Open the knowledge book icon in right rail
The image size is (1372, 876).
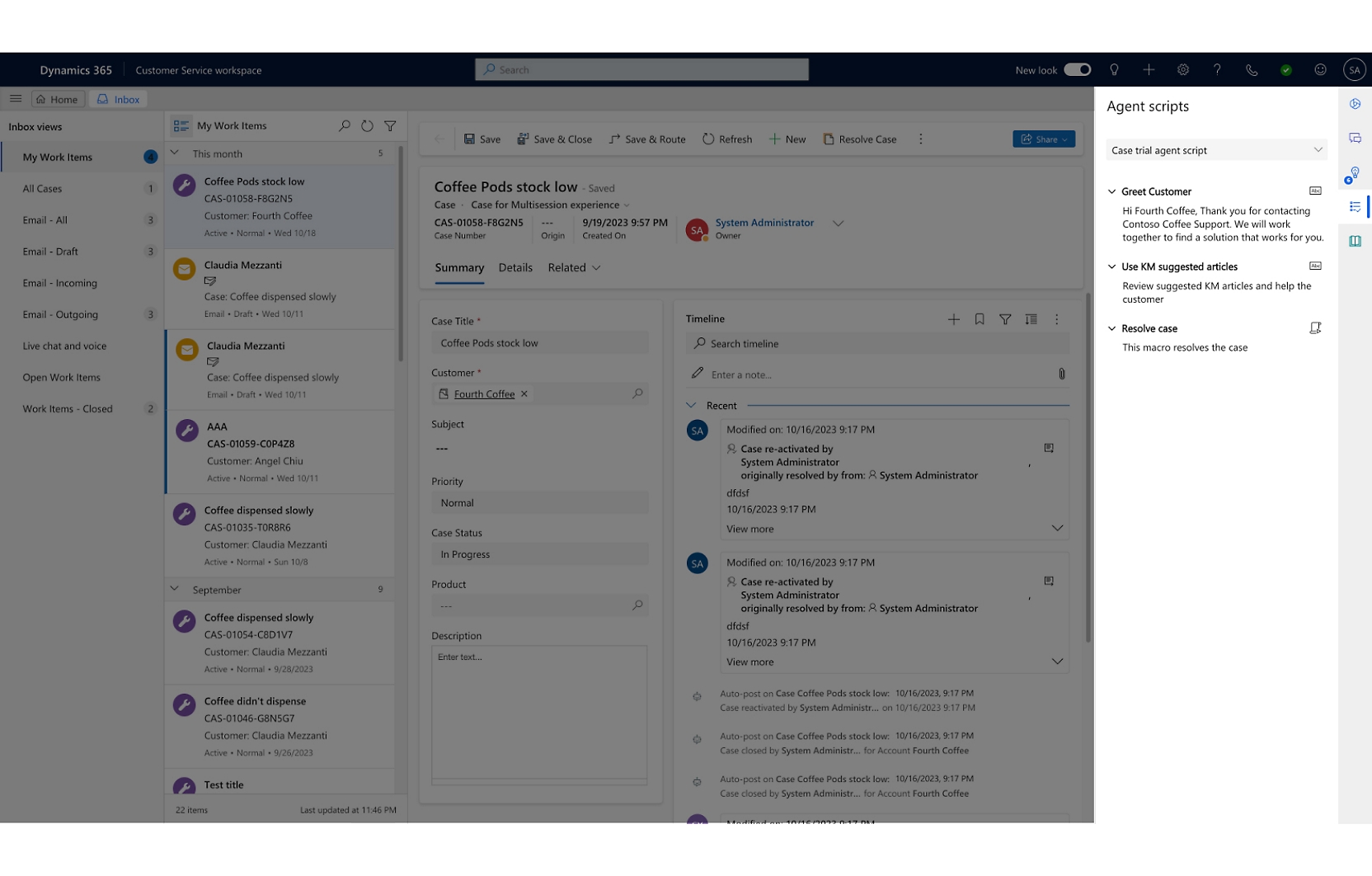pos(1355,241)
